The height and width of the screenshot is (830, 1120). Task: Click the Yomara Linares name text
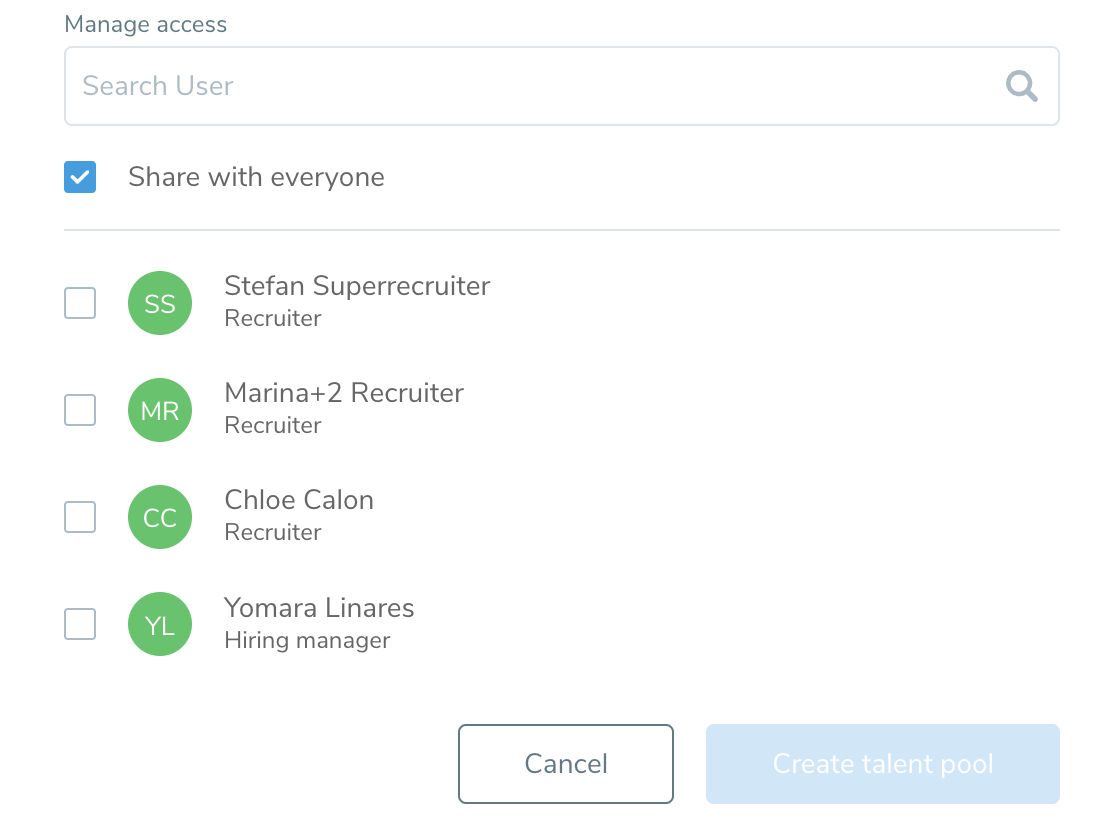pos(319,608)
